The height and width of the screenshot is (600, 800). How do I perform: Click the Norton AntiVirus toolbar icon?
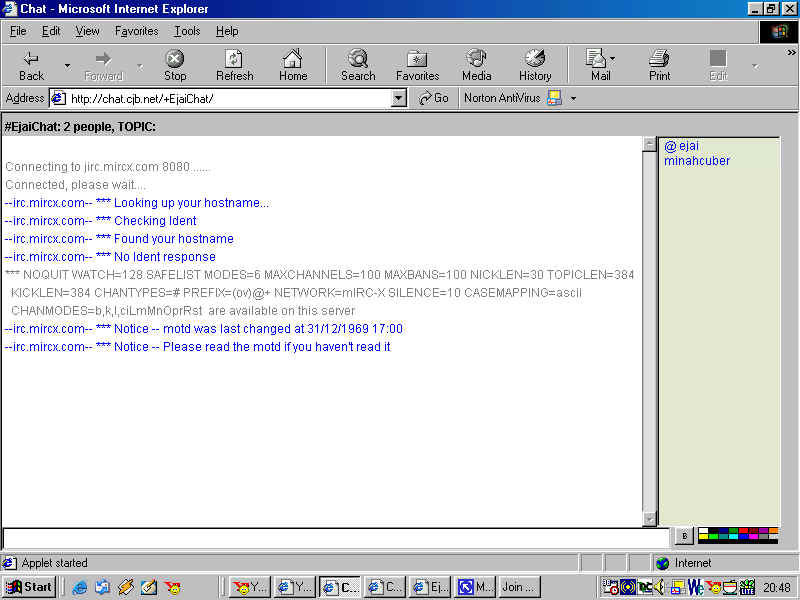tap(554, 97)
